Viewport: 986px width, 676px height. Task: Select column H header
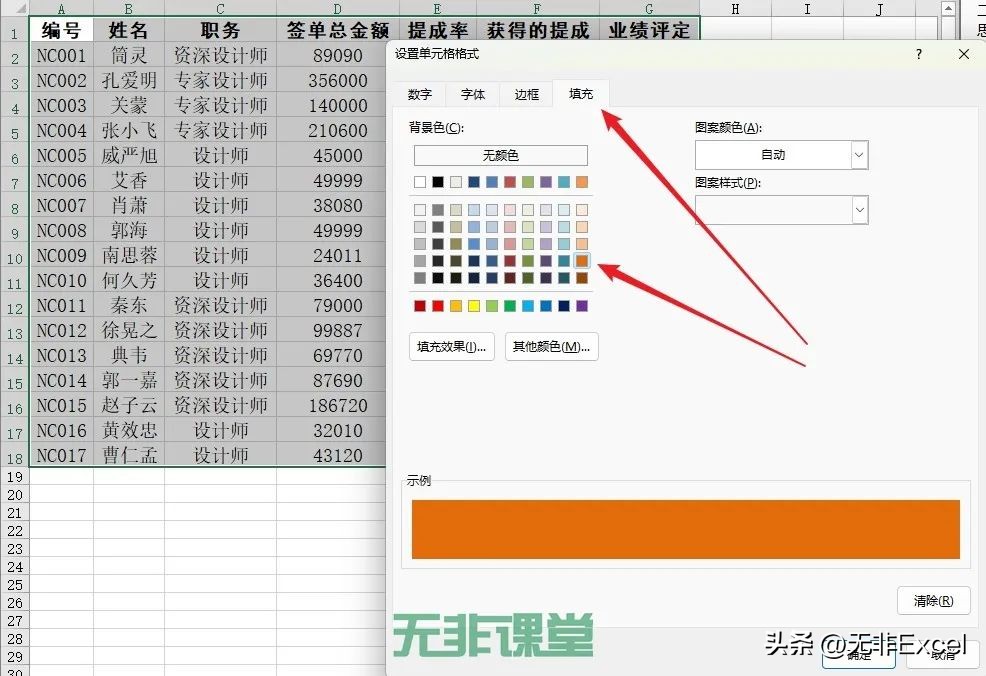[735, 9]
